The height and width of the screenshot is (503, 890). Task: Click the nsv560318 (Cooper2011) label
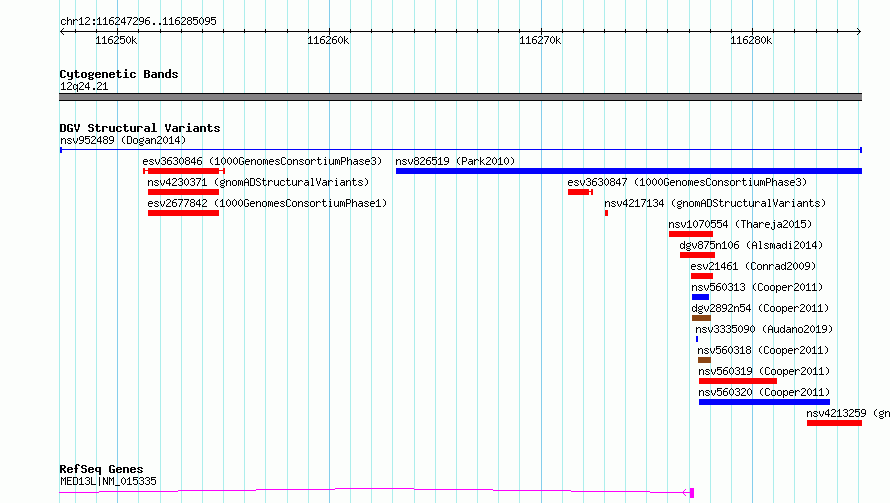pyautogui.click(x=763, y=350)
